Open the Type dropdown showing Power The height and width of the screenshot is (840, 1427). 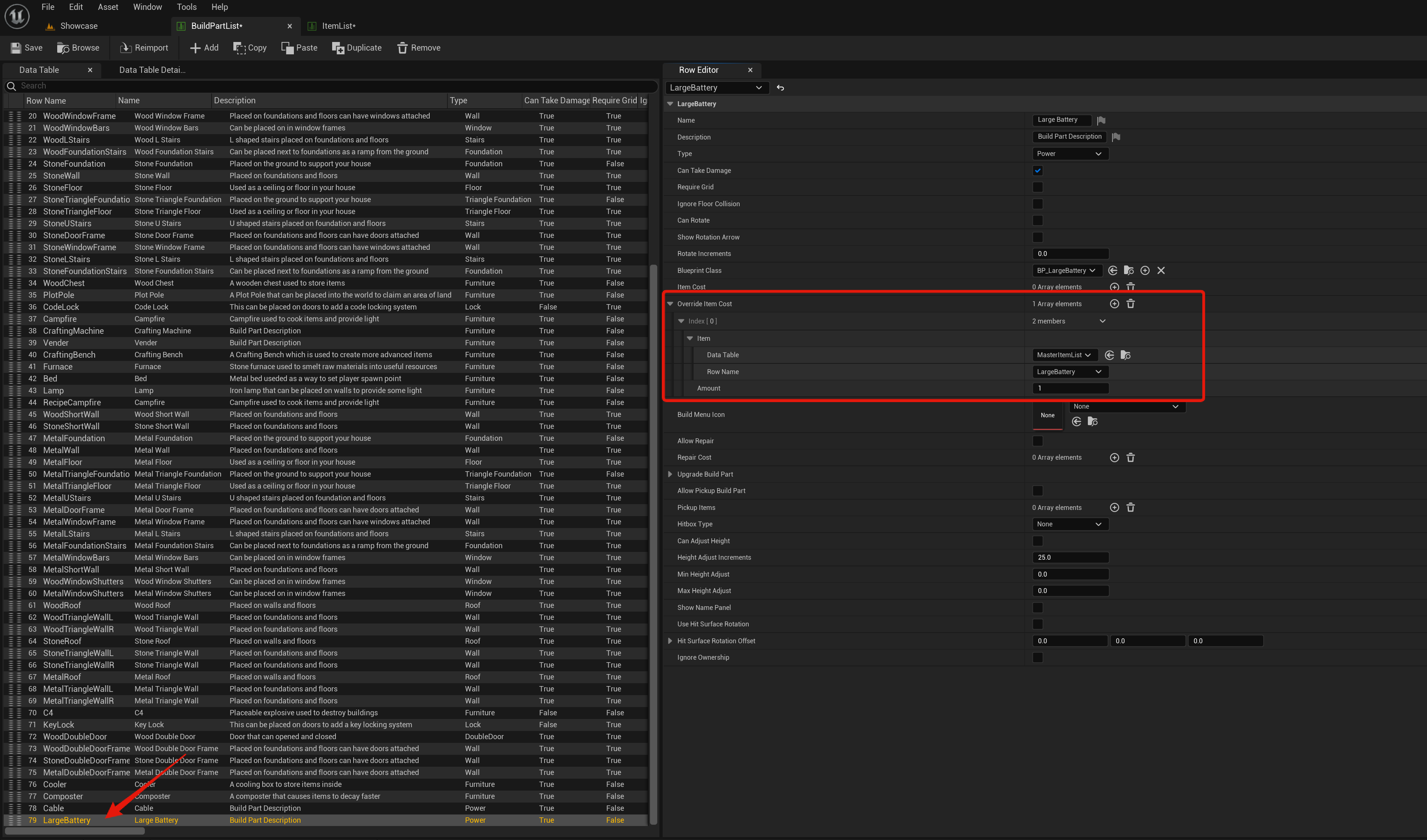point(1069,154)
